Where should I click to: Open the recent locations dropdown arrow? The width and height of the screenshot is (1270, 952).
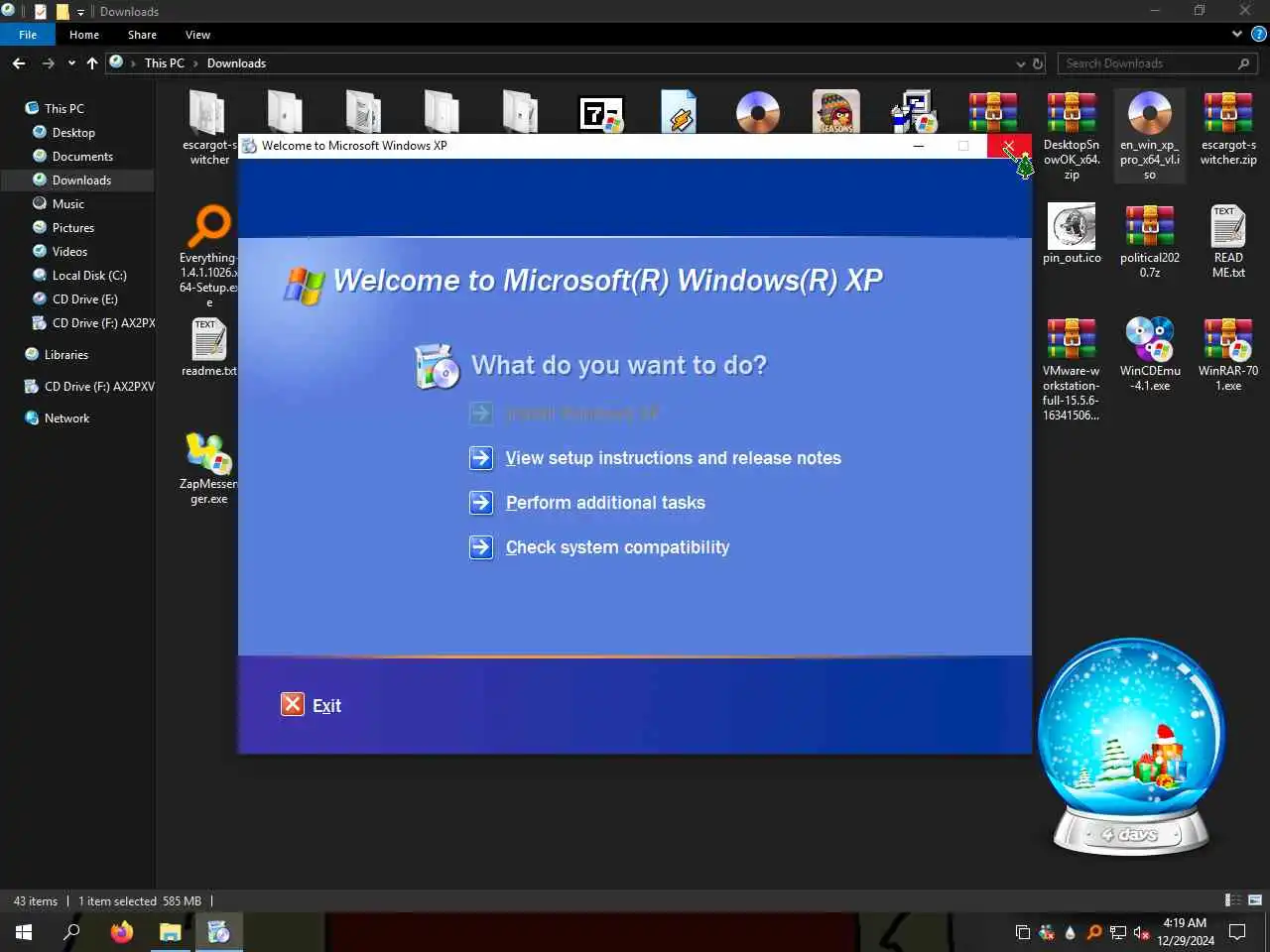[x=71, y=63]
